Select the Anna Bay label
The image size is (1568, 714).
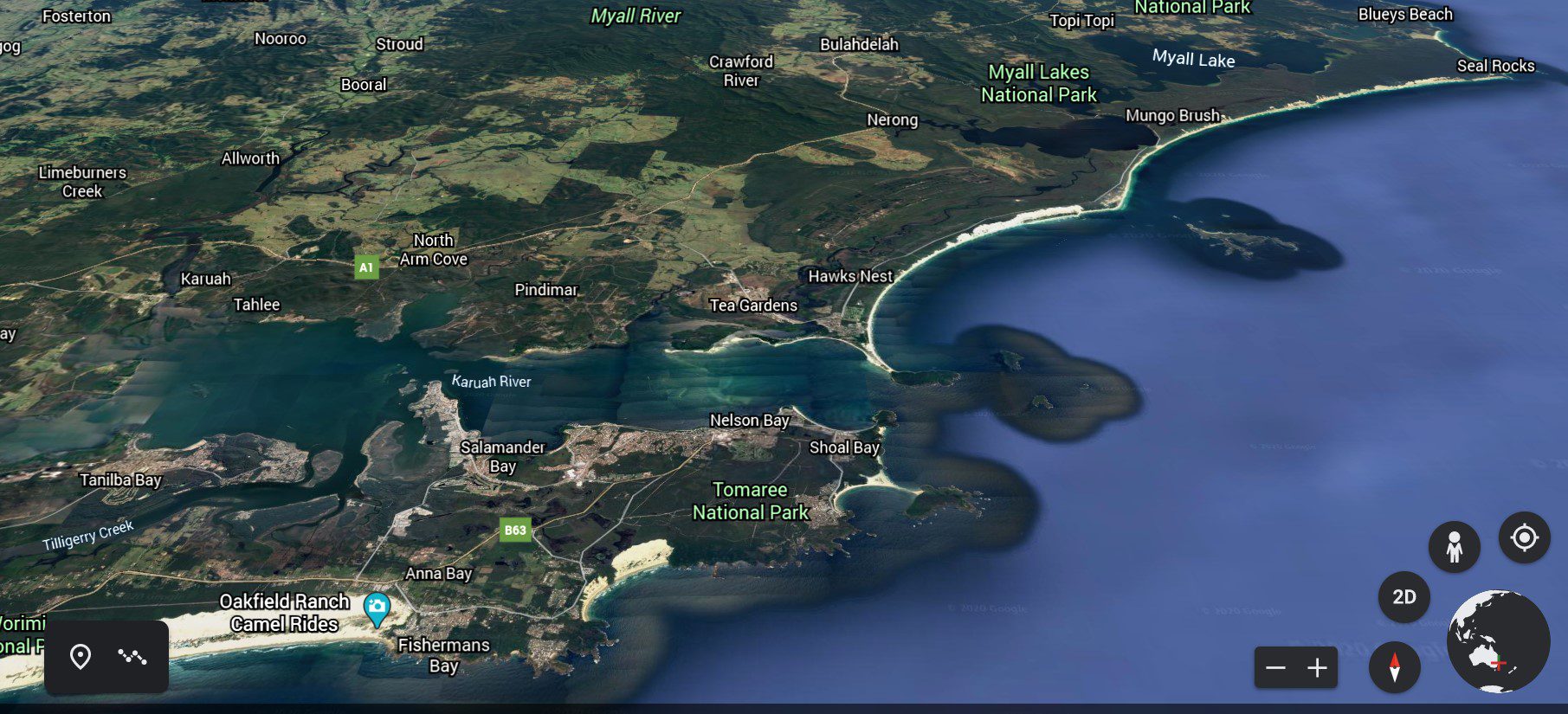(x=439, y=573)
